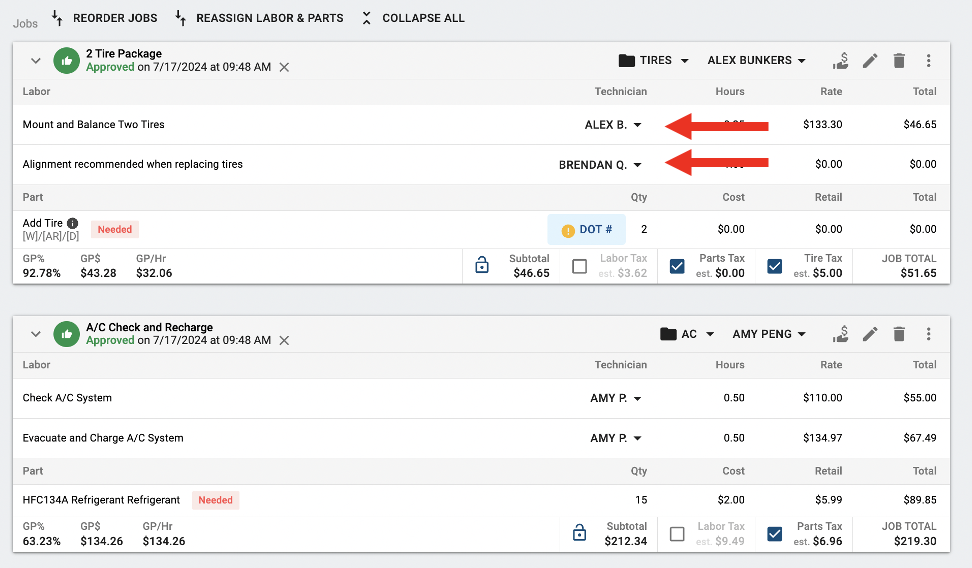The height and width of the screenshot is (568, 972).
Task: Click the payment hand icon for 2 Tire Package
Action: pyautogui.click(x=841, y=60)
